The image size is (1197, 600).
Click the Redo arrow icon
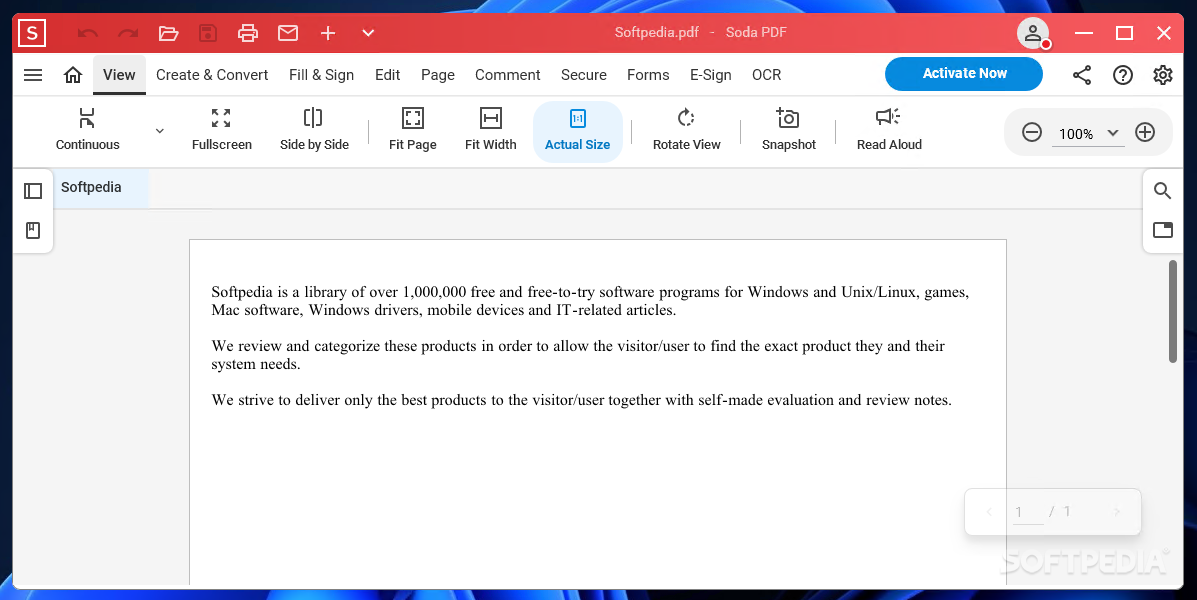pos(127,33)
